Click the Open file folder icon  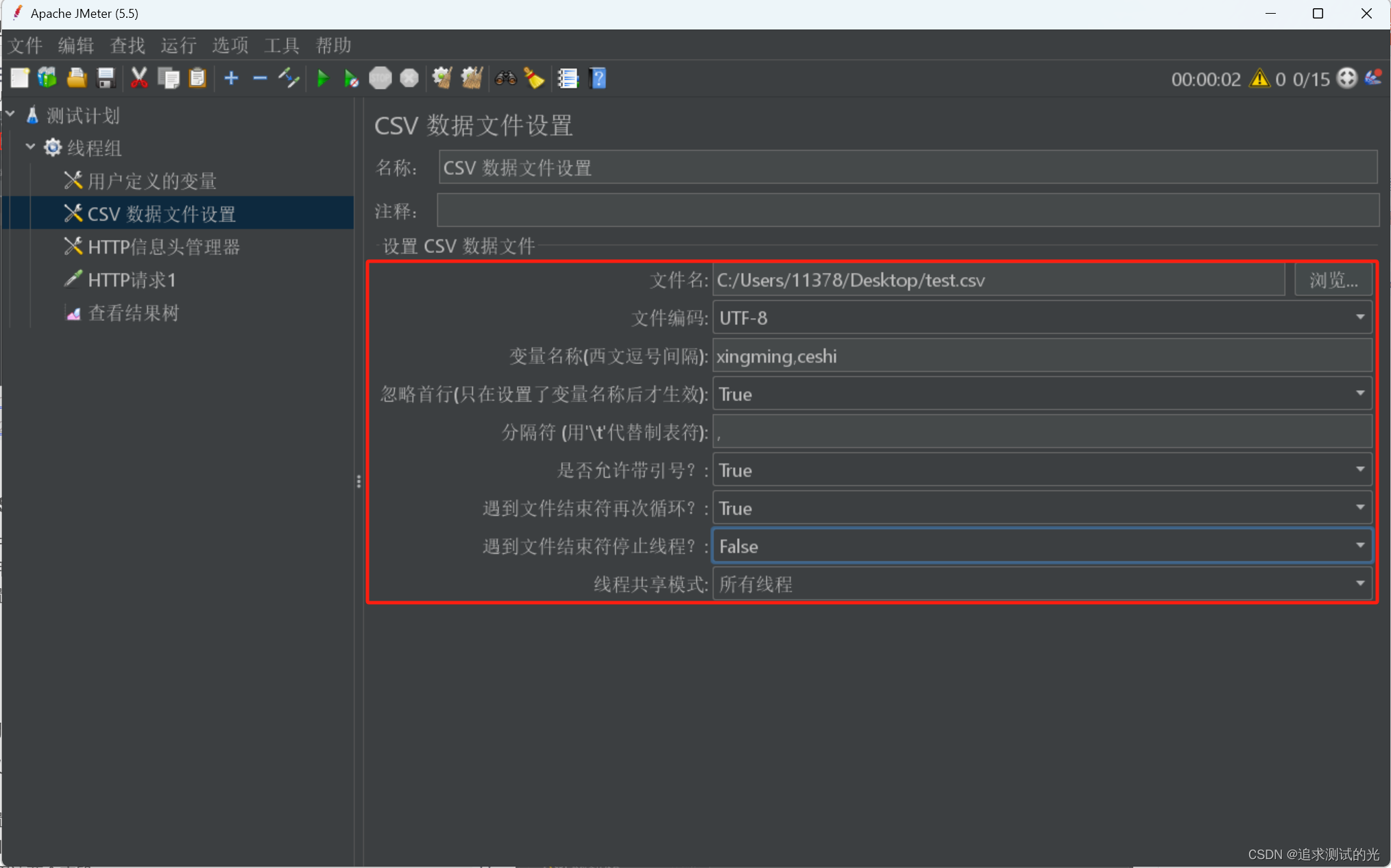click(x=77, y=78)
